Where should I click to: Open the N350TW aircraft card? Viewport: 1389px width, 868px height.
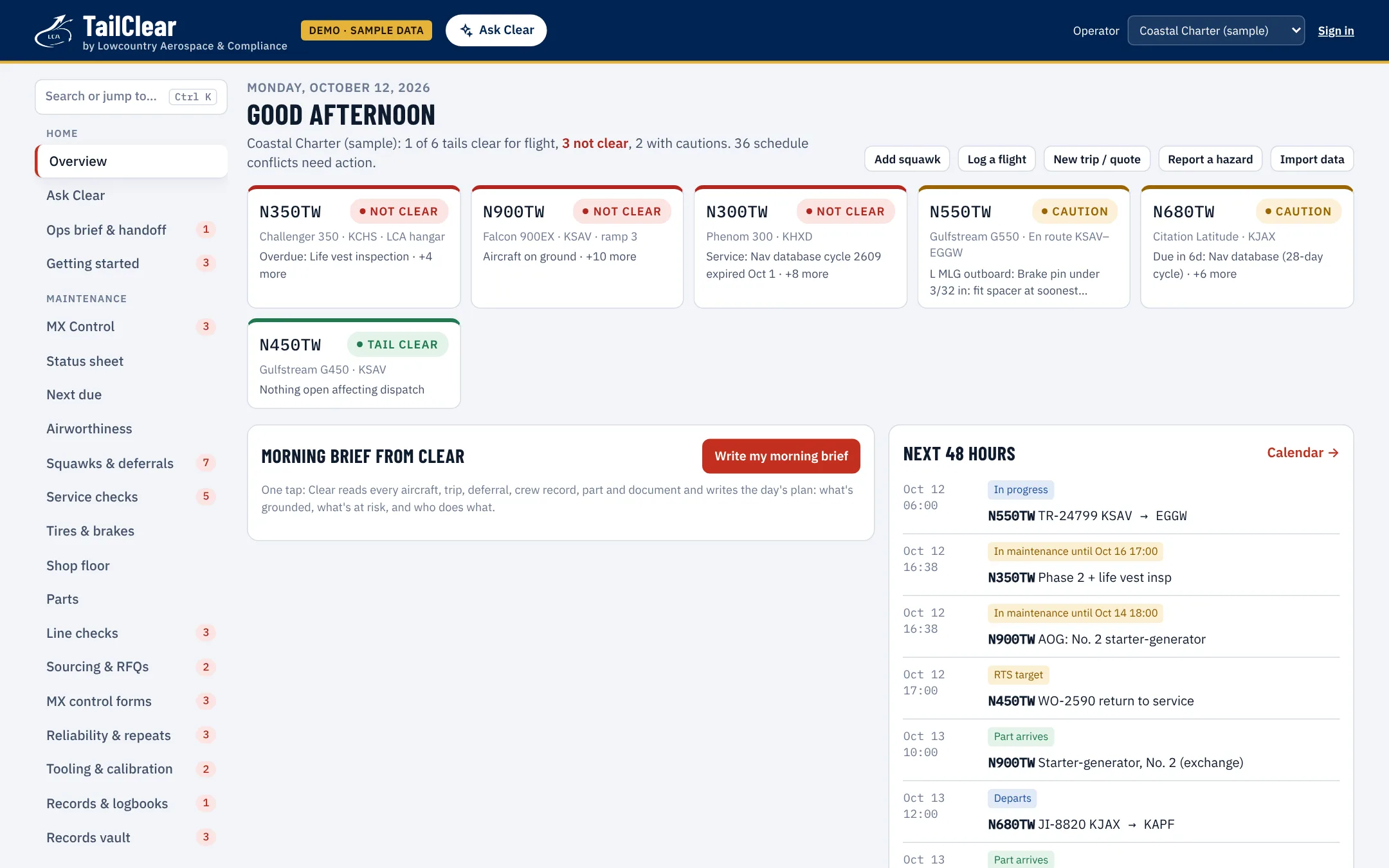tap(354, 247)
